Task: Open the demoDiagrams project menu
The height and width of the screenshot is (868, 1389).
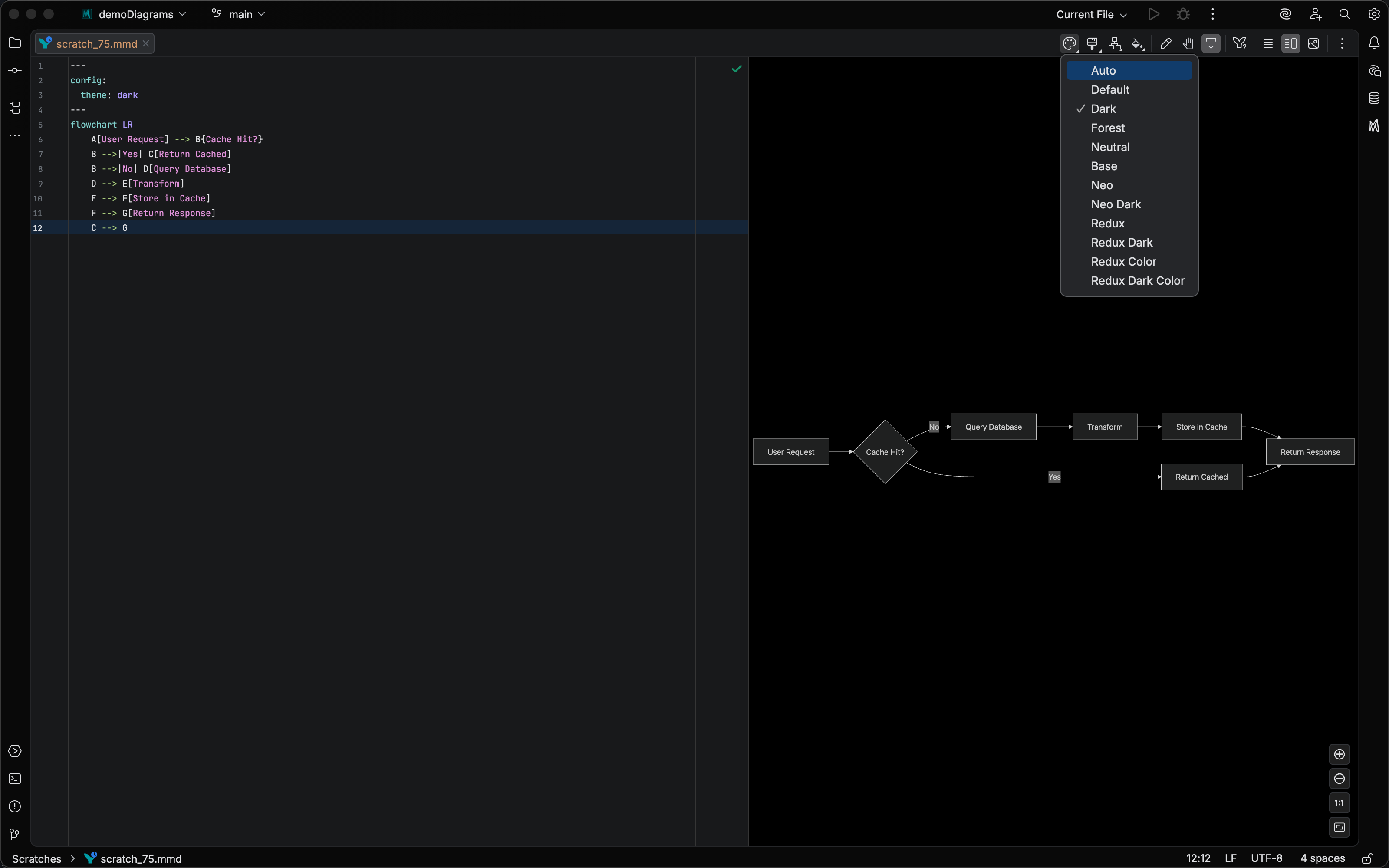Action: coord(133,14)
